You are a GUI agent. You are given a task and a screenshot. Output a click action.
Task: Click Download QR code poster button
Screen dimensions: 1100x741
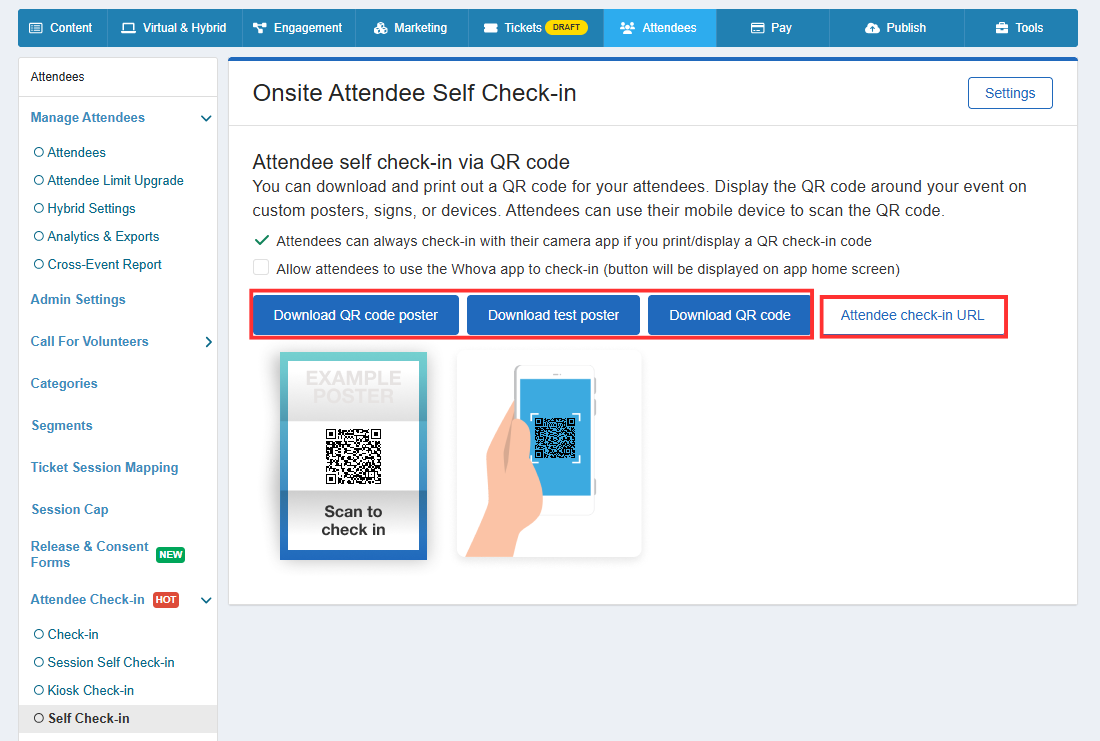click(x=356, y=315)
